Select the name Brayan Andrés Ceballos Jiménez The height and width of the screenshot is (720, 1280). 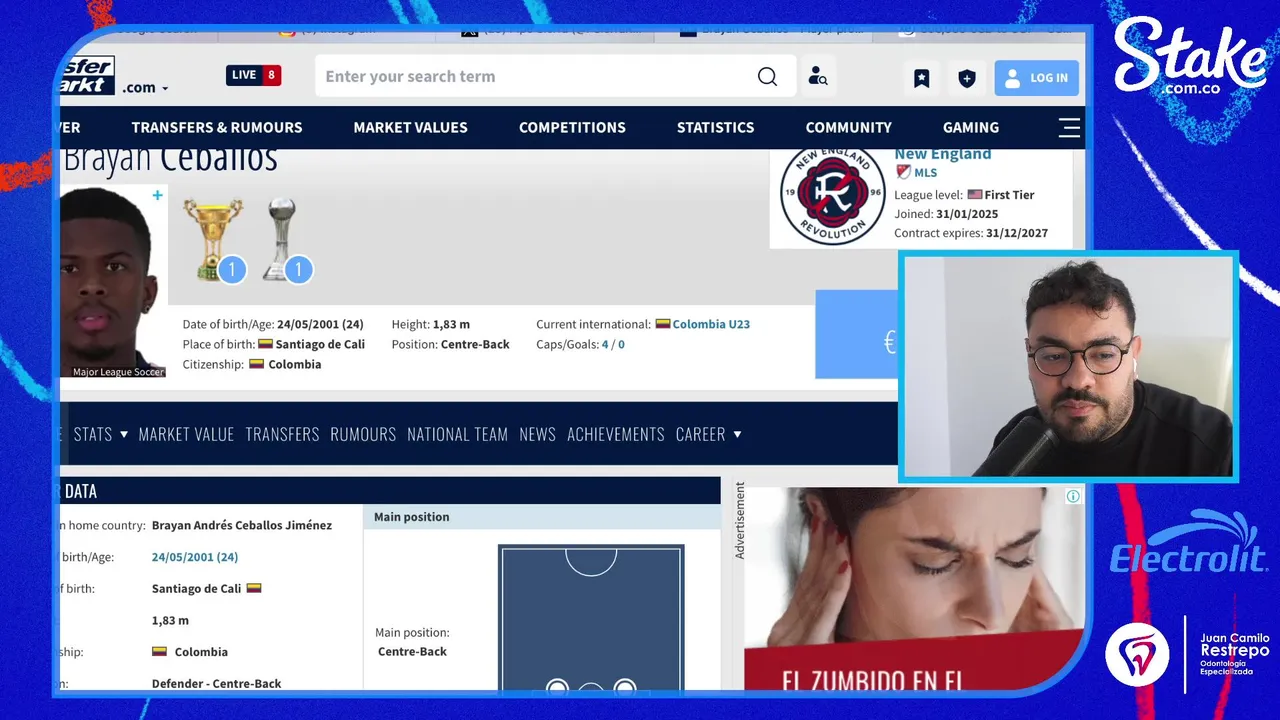pyautogui.click(x=242, y=525)
